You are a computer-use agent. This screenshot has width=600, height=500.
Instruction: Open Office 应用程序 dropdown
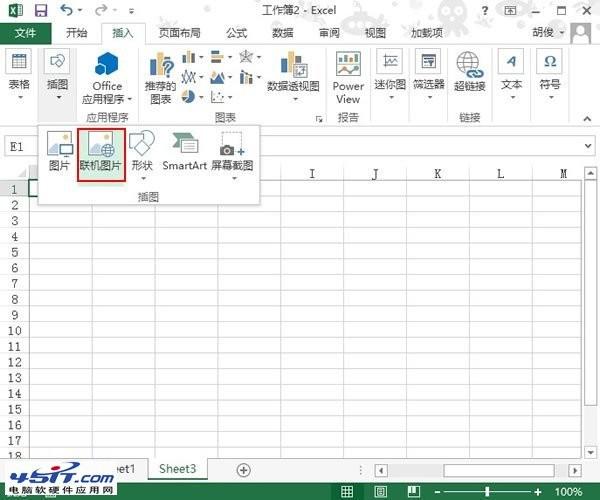click(107, 78)
